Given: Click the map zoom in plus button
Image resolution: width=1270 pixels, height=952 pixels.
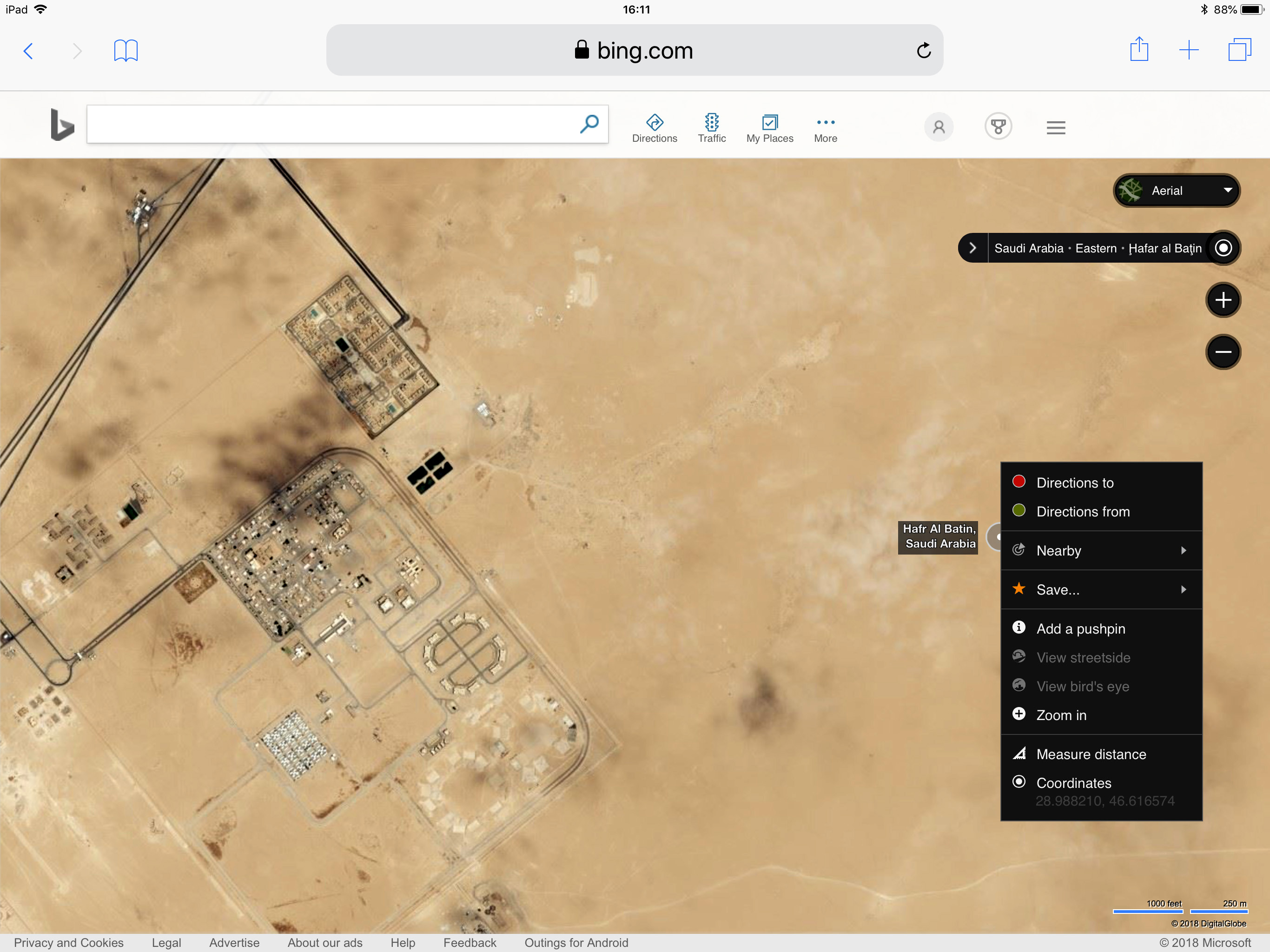Looking at the screenshot, I should (x=1222, y=300).
